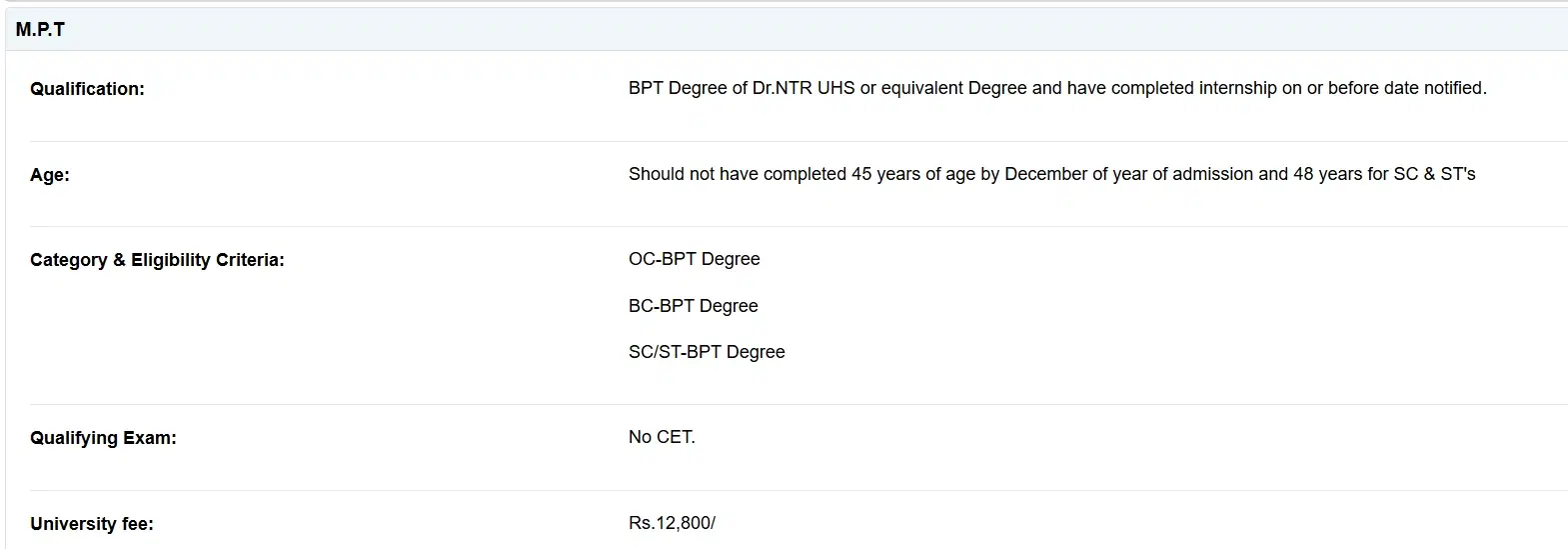The height and width of the screenshot is (549, 1568).
Task: Click the word internship in Qualification text
Action: (1238, 88)
